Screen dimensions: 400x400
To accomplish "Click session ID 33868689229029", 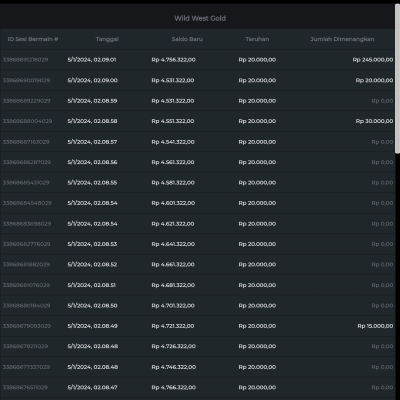I will tap(27, 101).
